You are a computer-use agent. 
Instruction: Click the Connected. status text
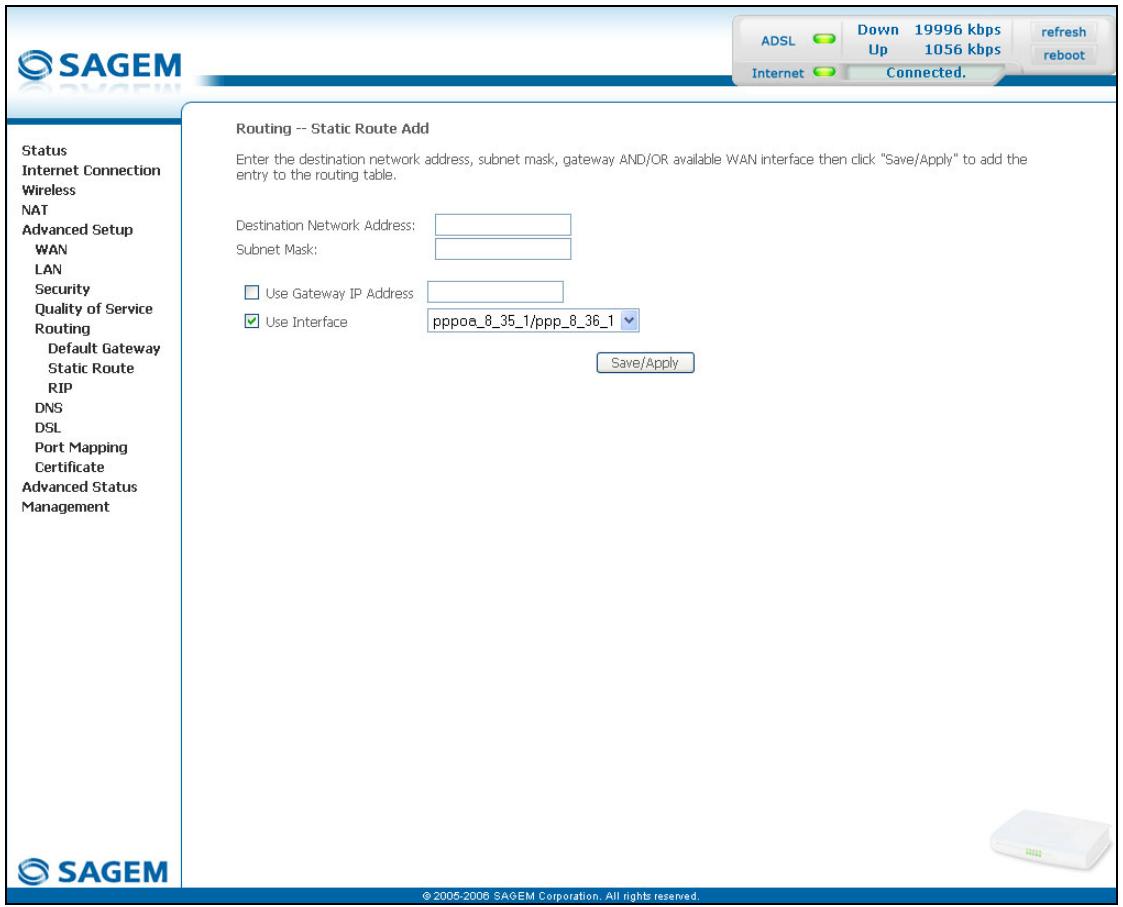point(925,72)
